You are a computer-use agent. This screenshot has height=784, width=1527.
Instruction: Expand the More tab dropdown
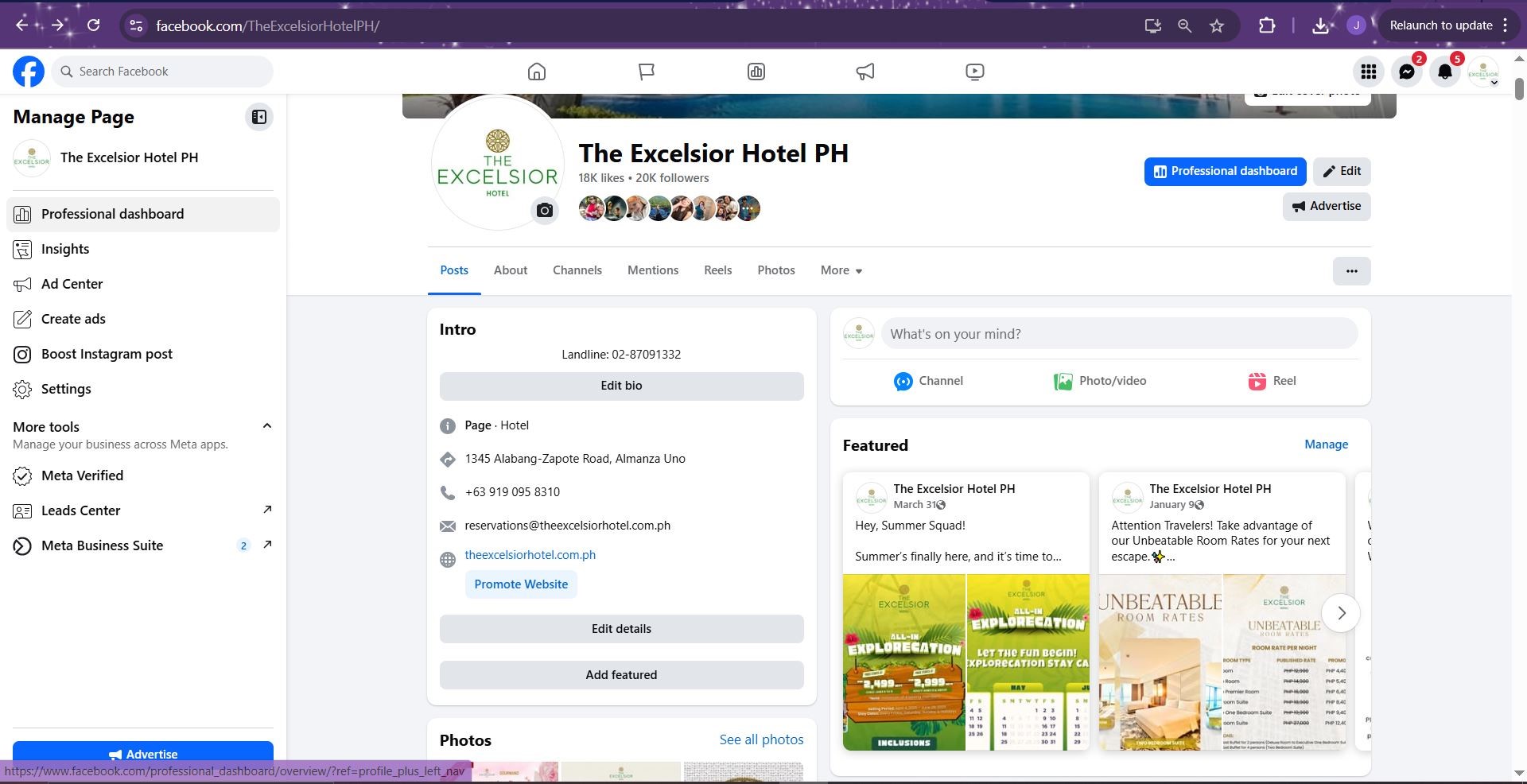841,270
